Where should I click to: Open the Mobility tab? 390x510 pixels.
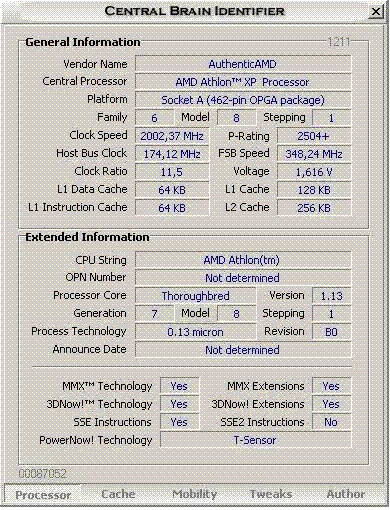click(x=195, y=494)
